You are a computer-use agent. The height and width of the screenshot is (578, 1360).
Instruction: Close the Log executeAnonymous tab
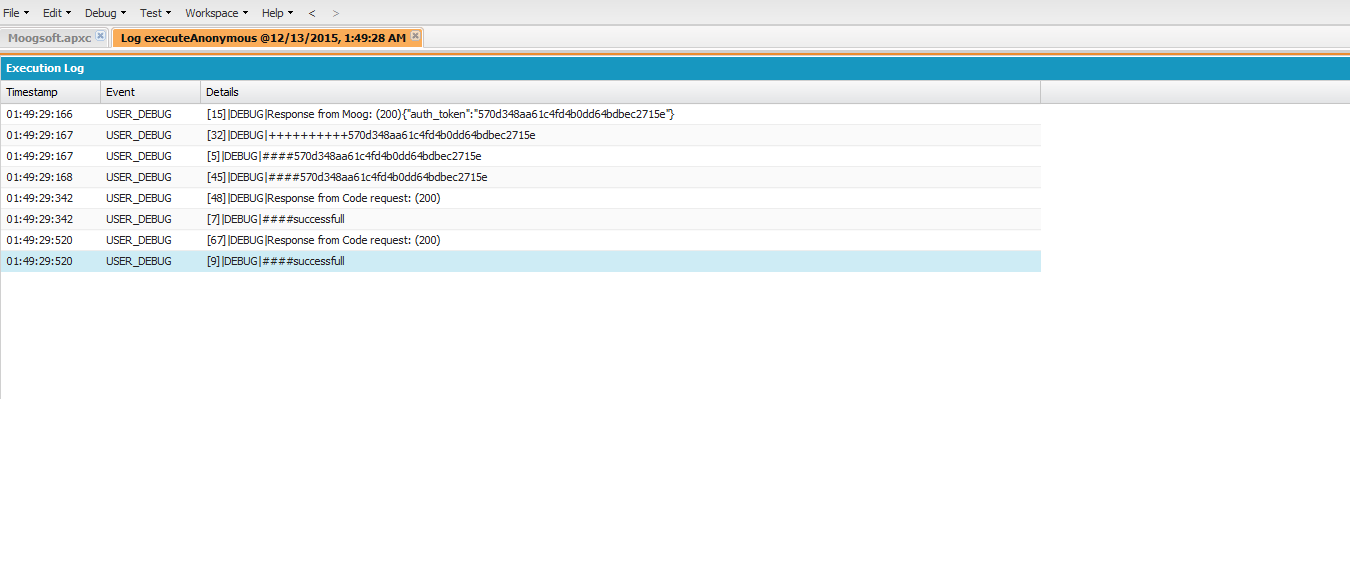415,36
